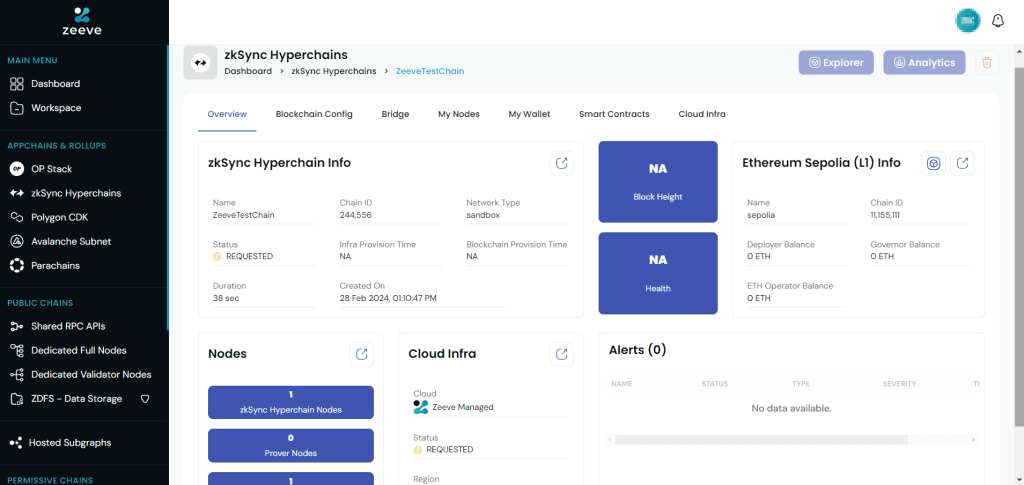Go to the Dashboard breadcrumb link
The width and height of the screenshot is (1024, 485).
click(248, 71)
